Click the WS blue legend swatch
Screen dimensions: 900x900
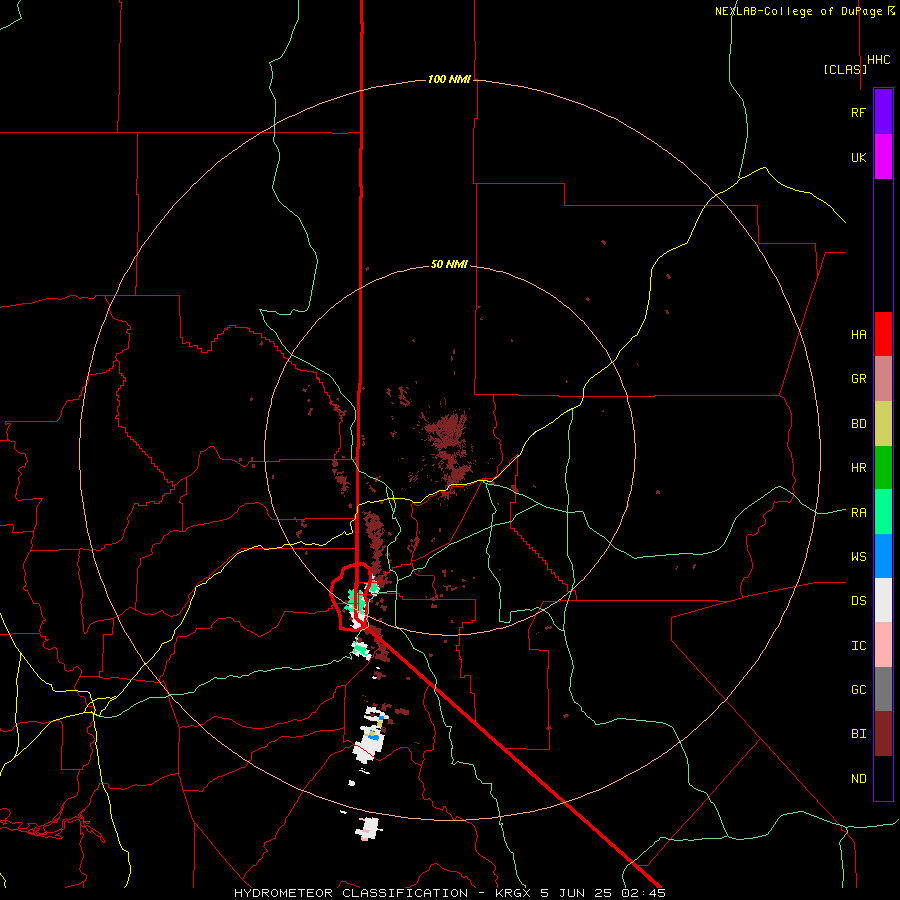point(883,556)
